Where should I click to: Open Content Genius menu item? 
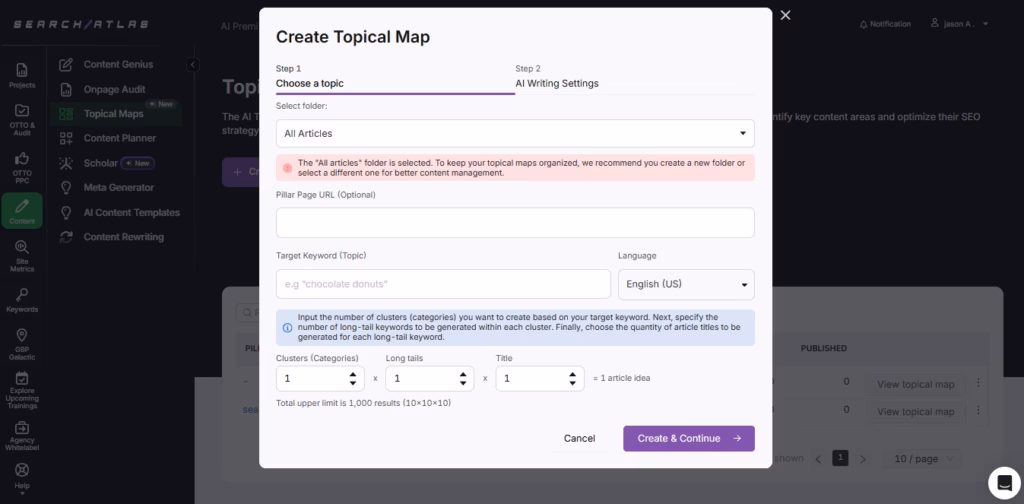pyautogui.click(x=117, y=65)
